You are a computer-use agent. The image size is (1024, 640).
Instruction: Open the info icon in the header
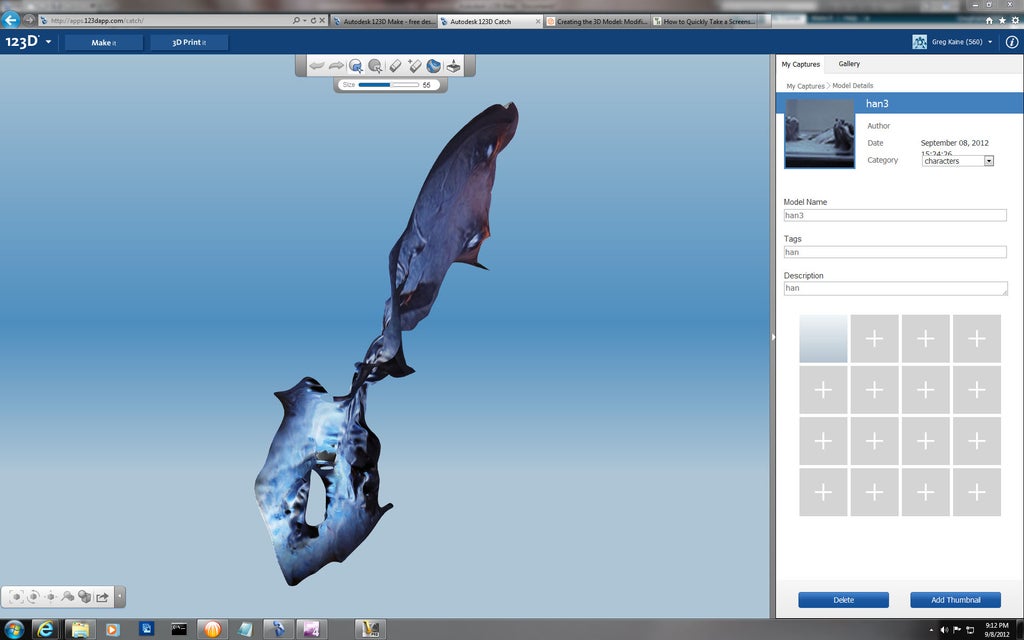click(x=1012, y=42)
